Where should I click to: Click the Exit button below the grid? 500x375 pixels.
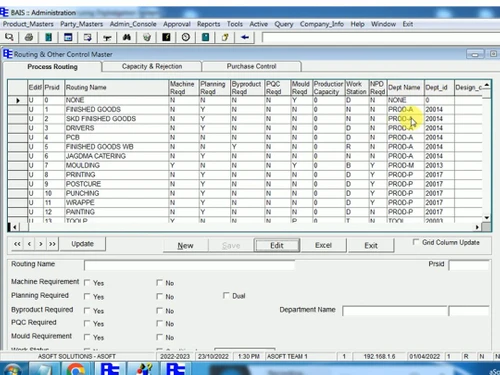[371, 246]
